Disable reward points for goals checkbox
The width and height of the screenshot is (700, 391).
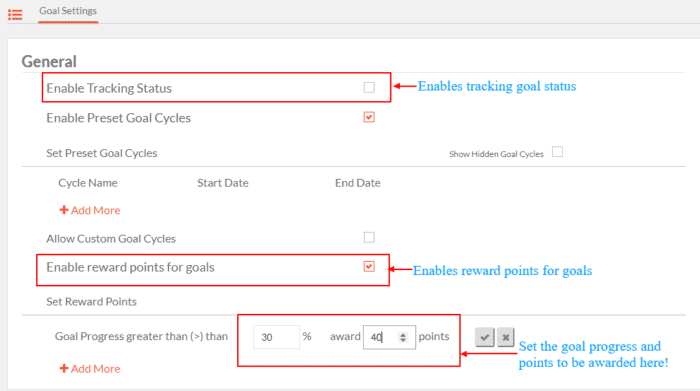[369, 266]
